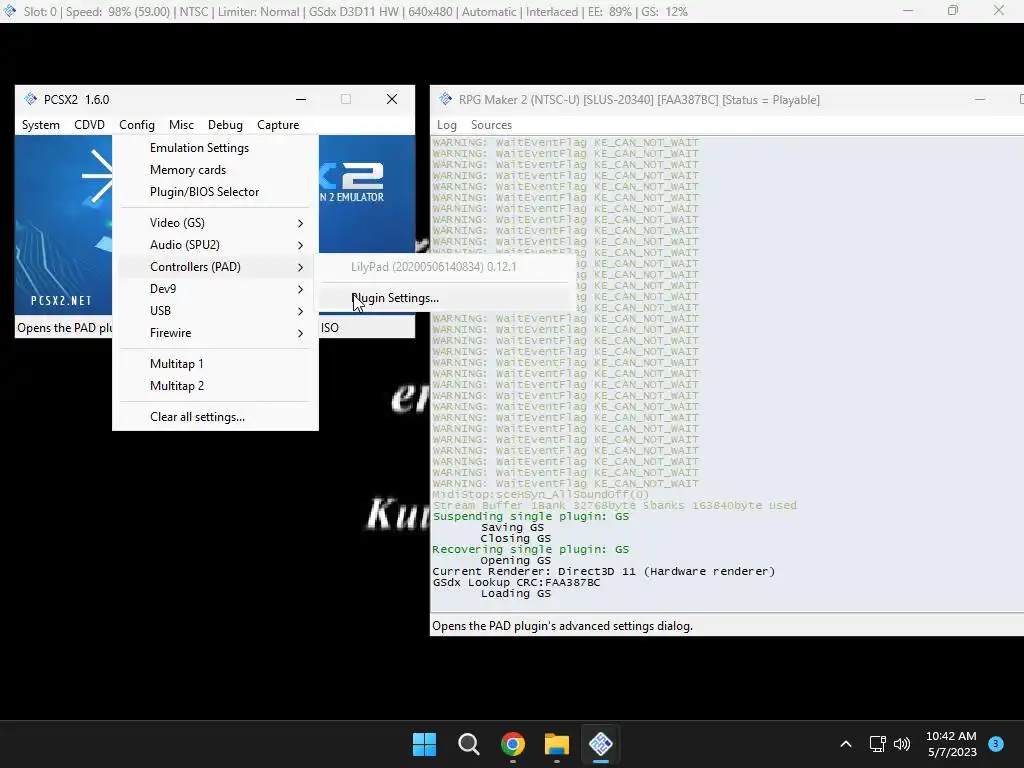Open the clock and date panel
Viewport: 1024px width, 768px height.
click(952, 744)
